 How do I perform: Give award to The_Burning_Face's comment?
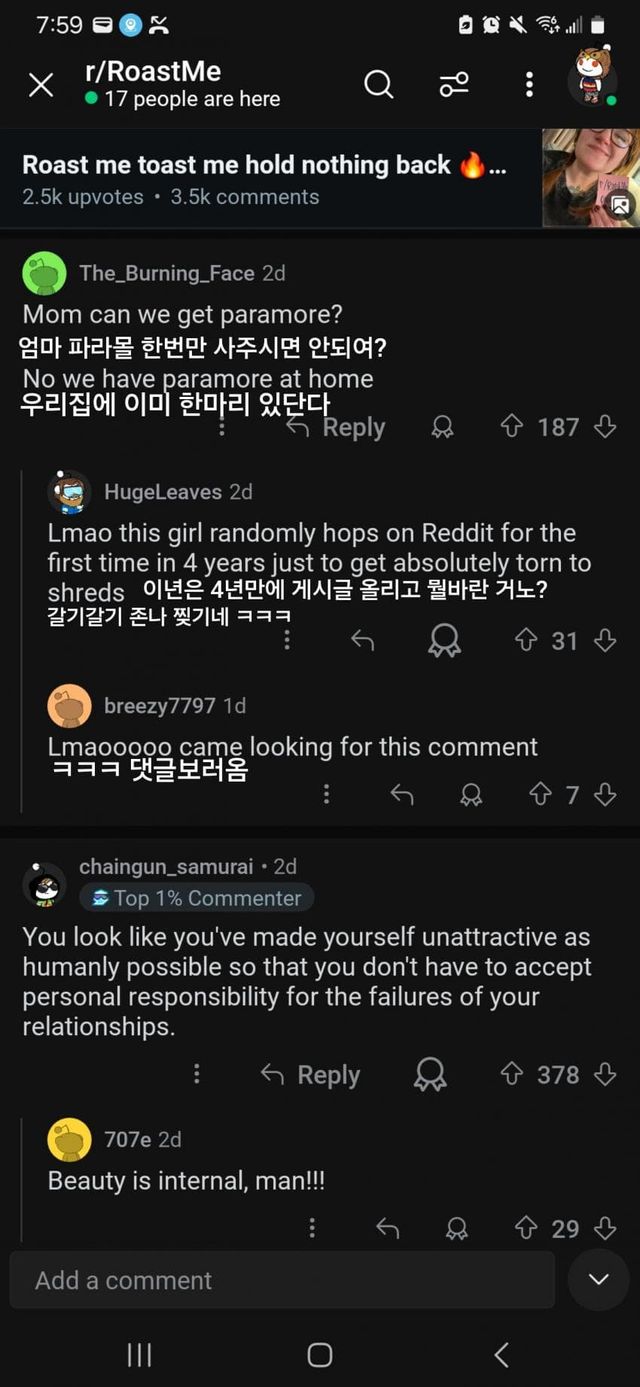click(x=442, y=428)
